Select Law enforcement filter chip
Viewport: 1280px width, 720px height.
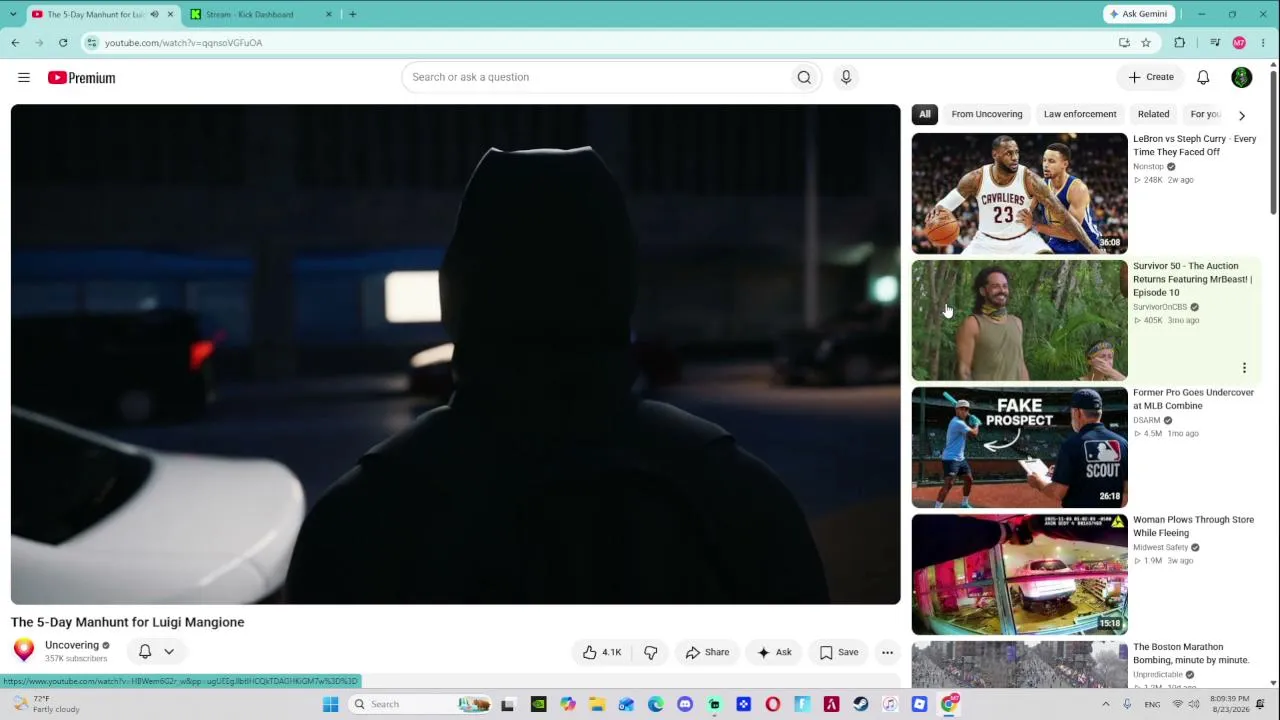1080,114
